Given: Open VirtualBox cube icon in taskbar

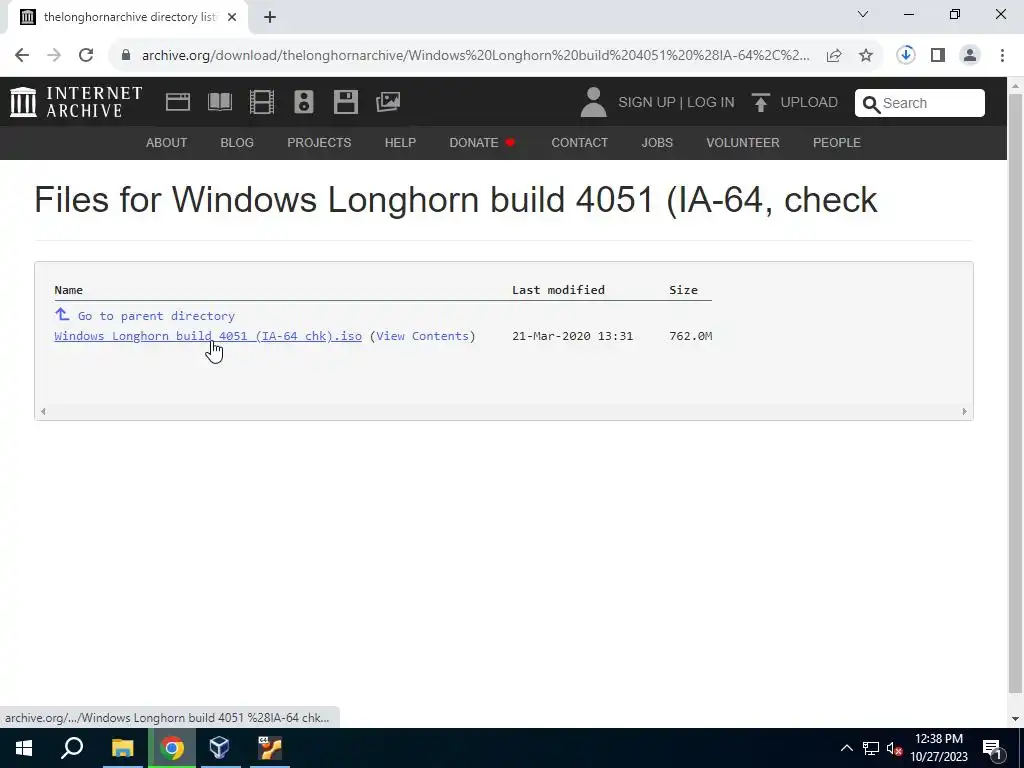Looking at the screenshot, I should pos(220,748).
